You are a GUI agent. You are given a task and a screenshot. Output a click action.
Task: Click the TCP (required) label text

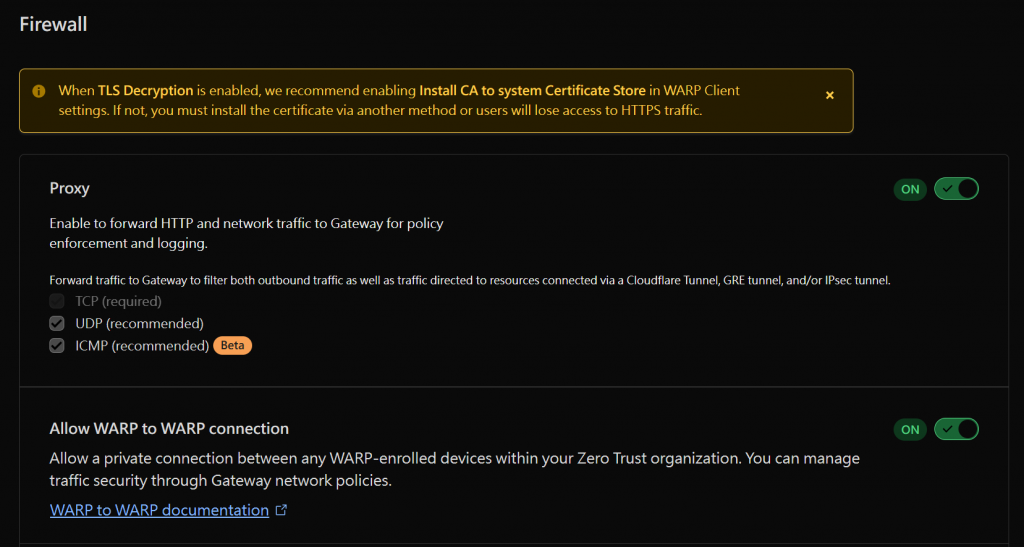118,301
